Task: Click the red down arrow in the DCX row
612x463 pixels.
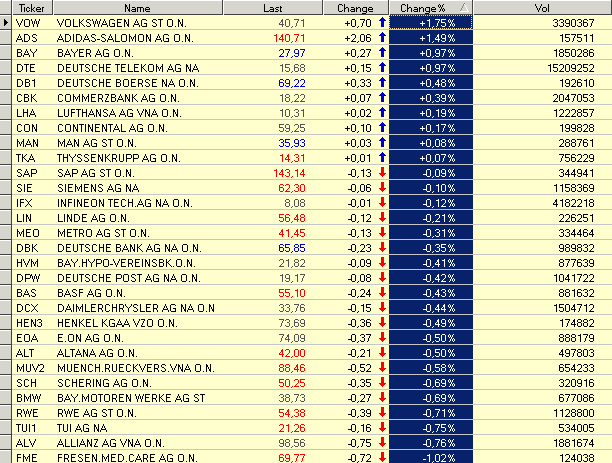Action: (382, 308)
